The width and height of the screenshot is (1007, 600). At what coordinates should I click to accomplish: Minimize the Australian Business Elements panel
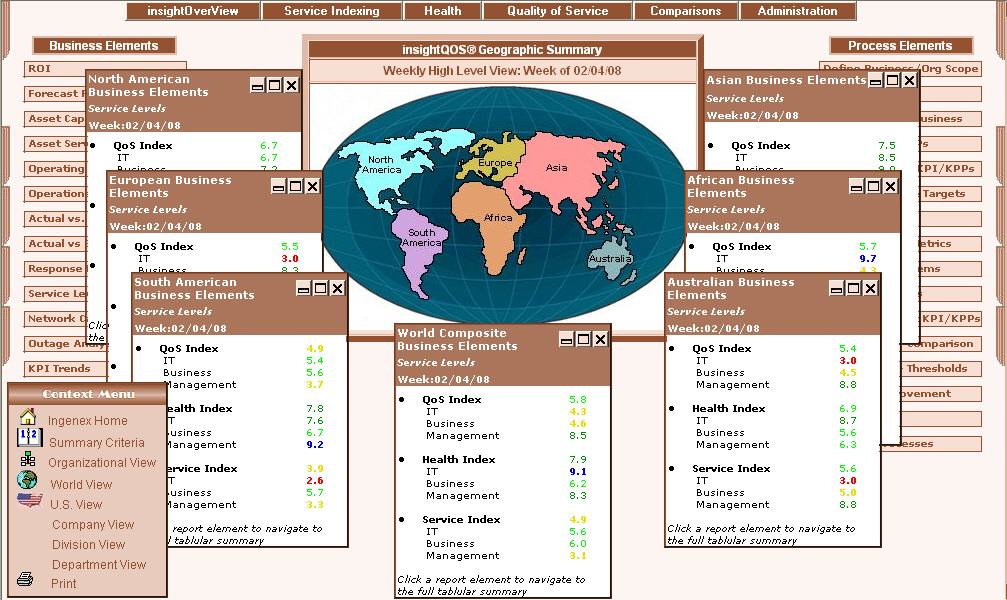click(834, 289)
